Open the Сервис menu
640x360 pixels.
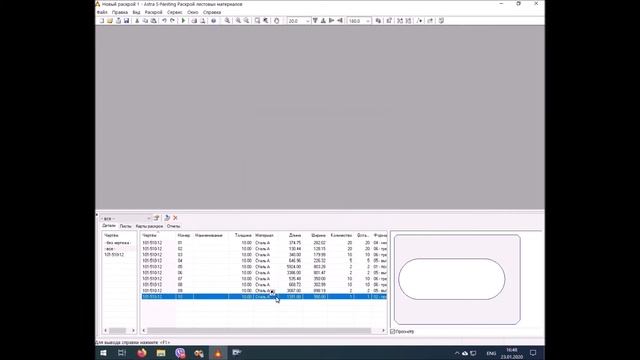tap(175, 12)
